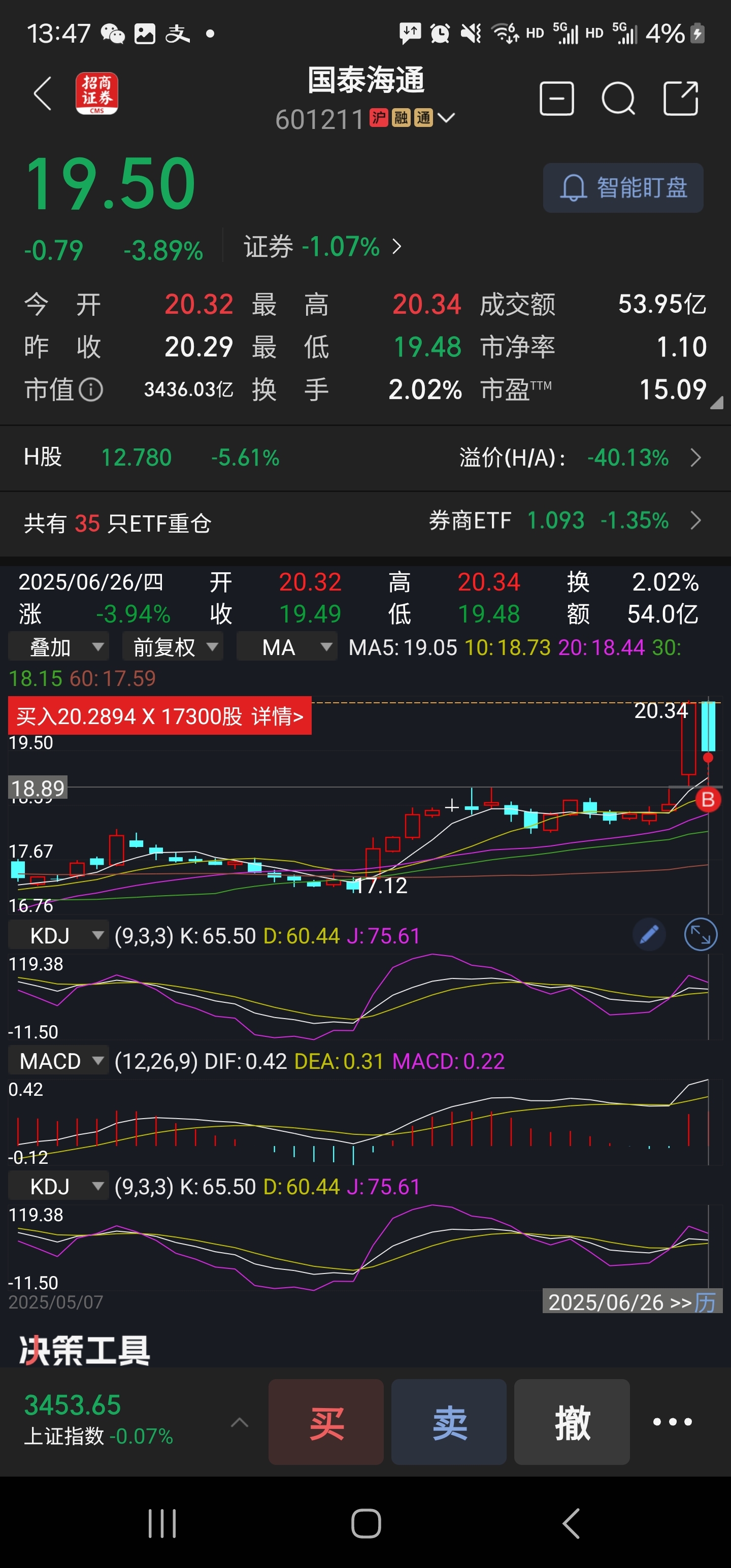
Task: Open the 券商ETF row chevron
Action: coord(696,520)
